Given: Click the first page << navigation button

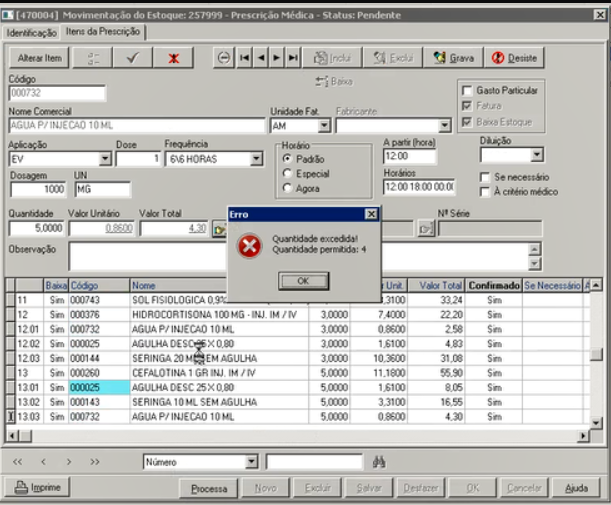Looking at the screenshot, I should coord(18,462).
